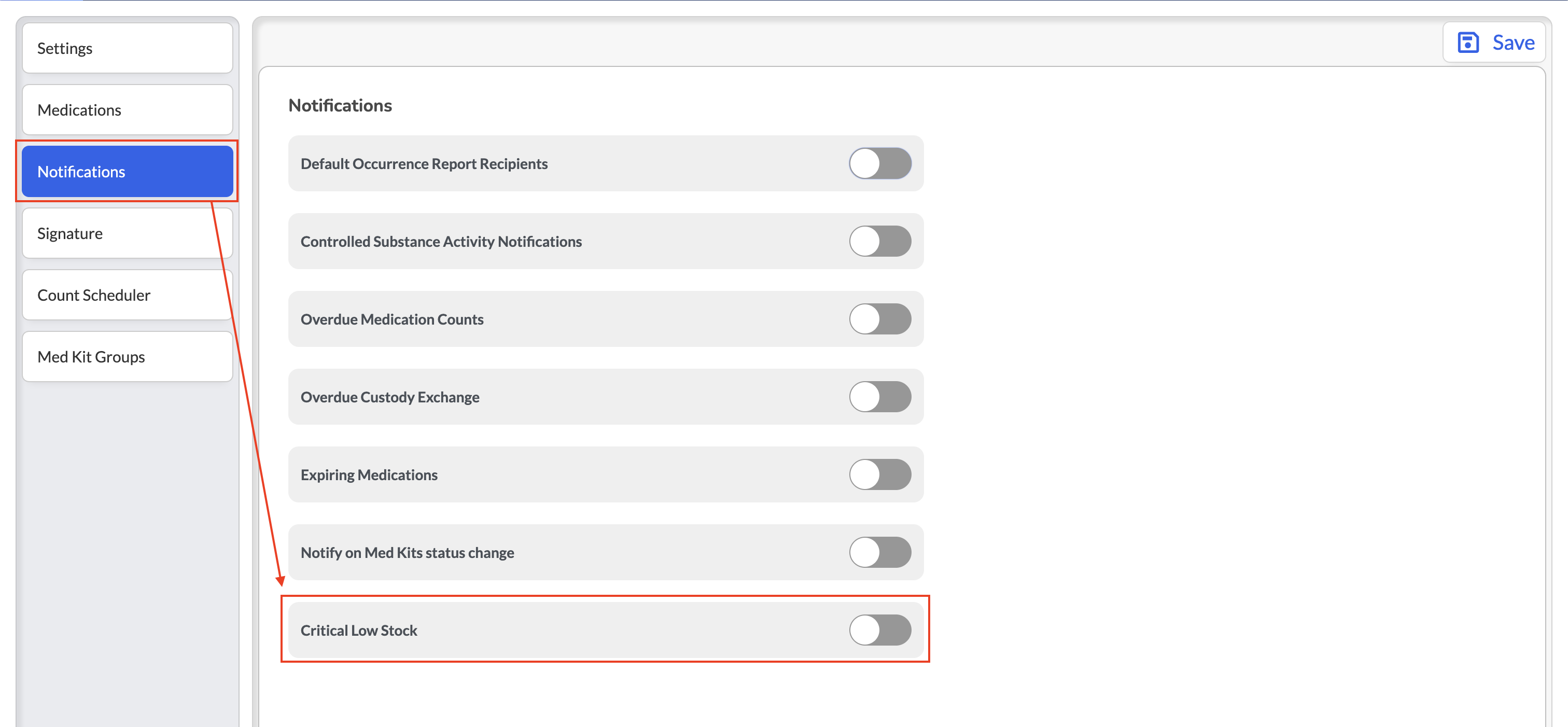Enable Overdue Custody Exchange notifications

pyautogui.click(x=879, y=396)
